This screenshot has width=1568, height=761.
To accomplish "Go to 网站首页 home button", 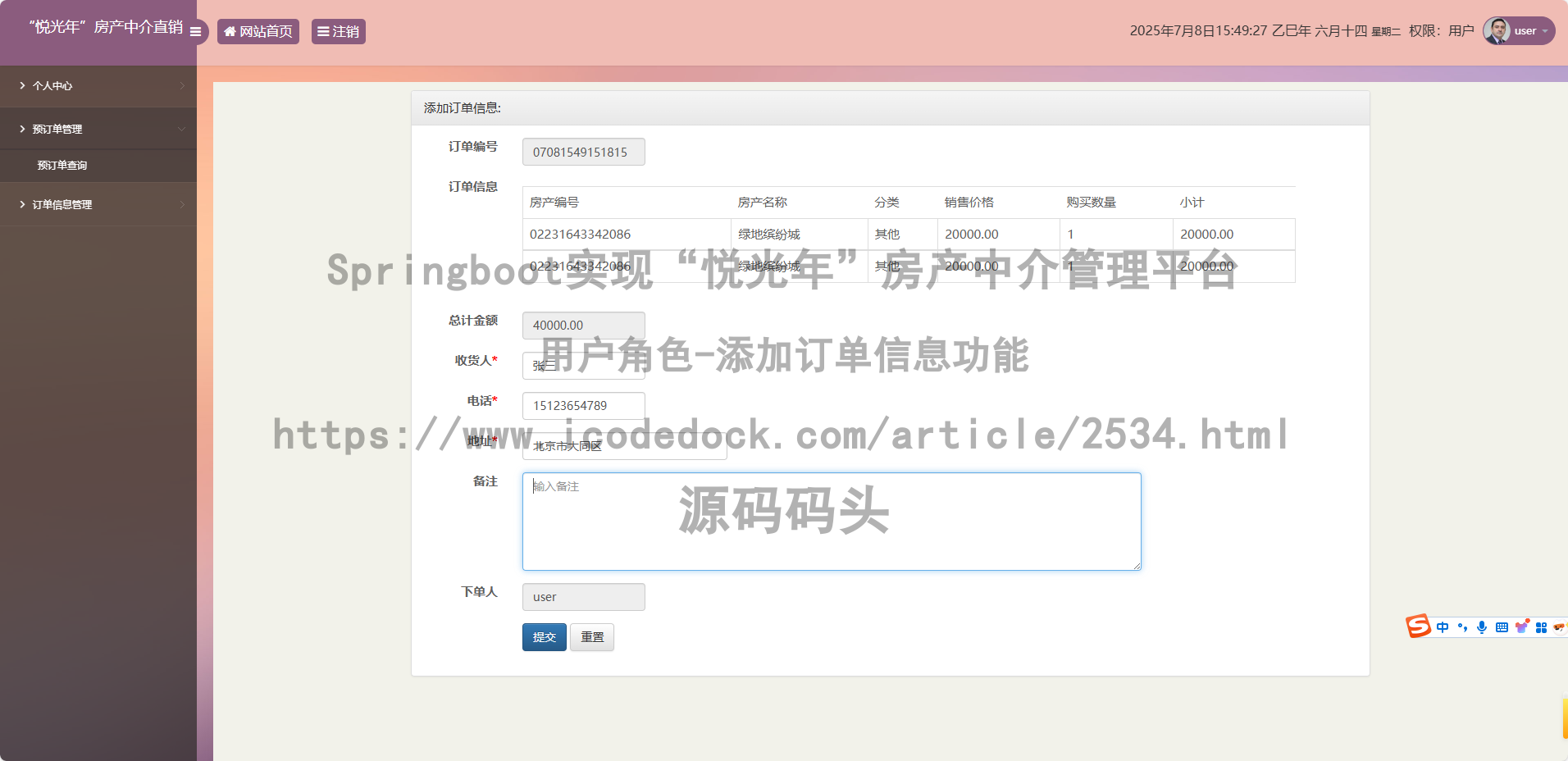I will (258, 31).
